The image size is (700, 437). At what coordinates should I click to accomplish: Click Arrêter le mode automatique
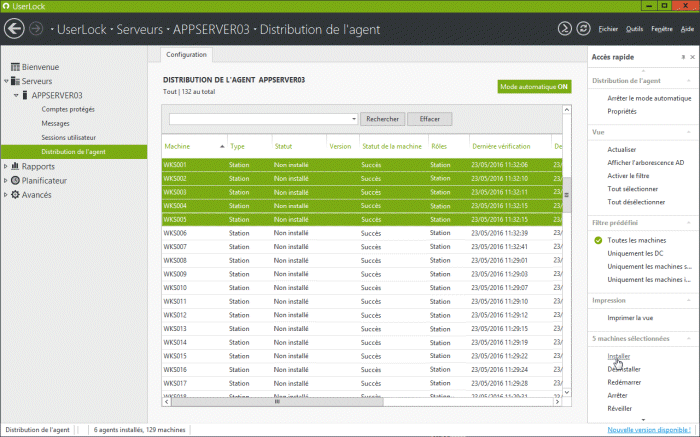pos(649,98)
